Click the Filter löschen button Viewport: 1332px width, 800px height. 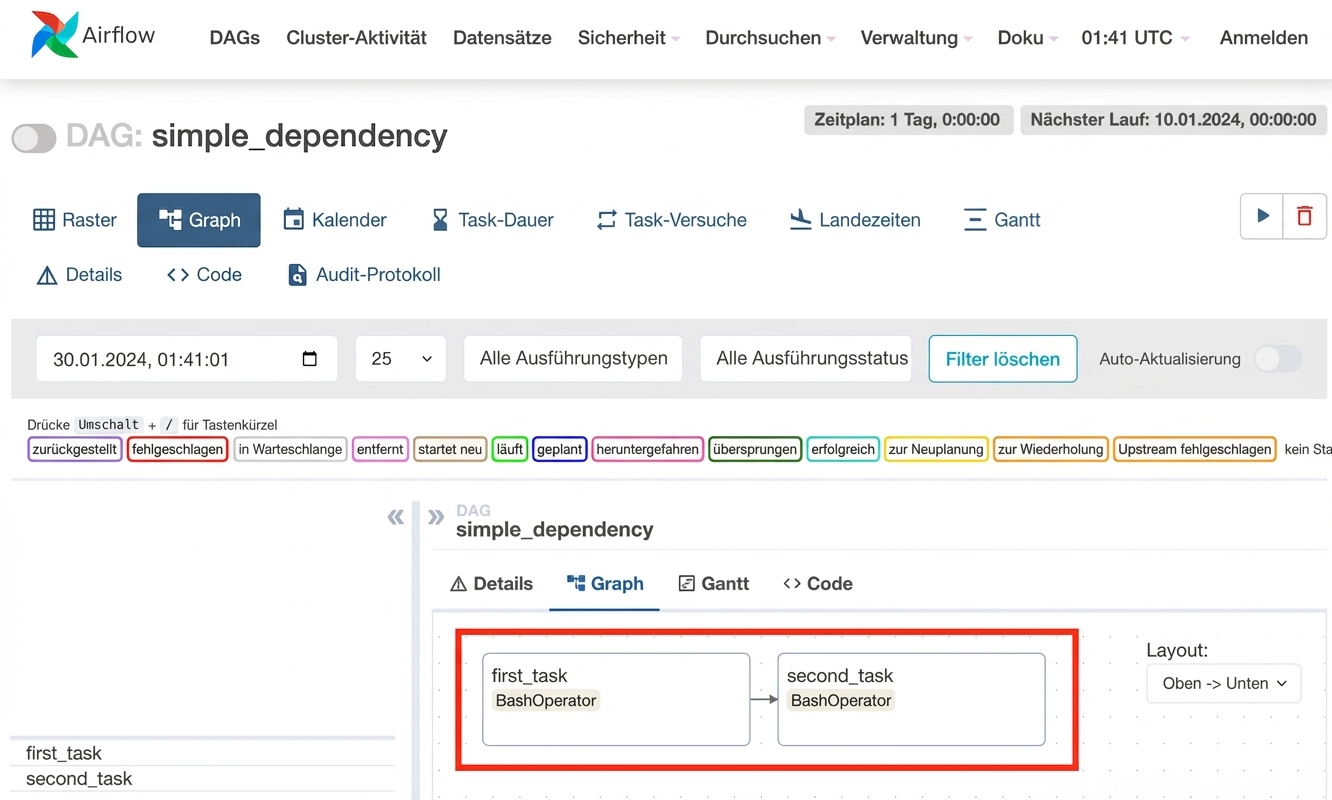pyautogui.click(x=1003, y=359)
